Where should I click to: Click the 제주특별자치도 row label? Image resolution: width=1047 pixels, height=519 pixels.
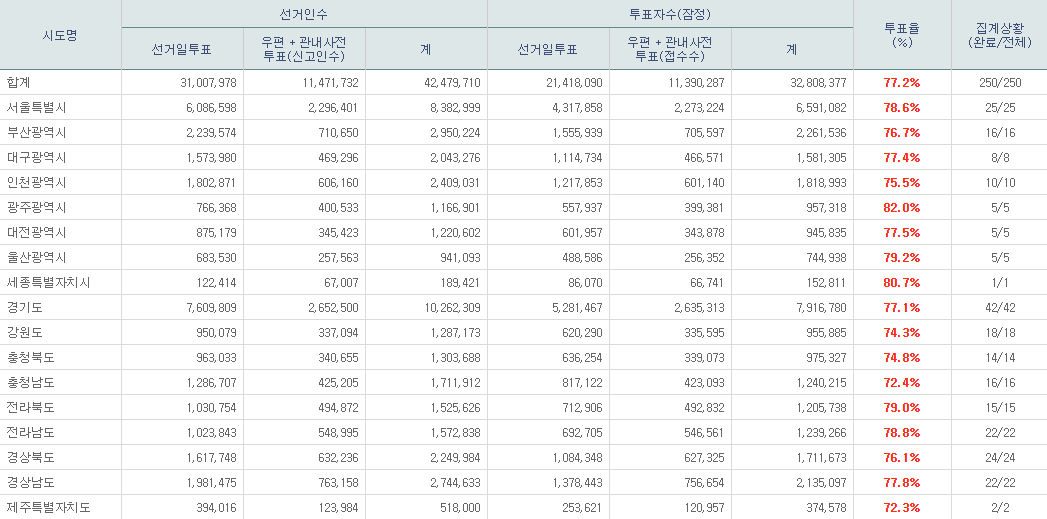pos(48,507)
